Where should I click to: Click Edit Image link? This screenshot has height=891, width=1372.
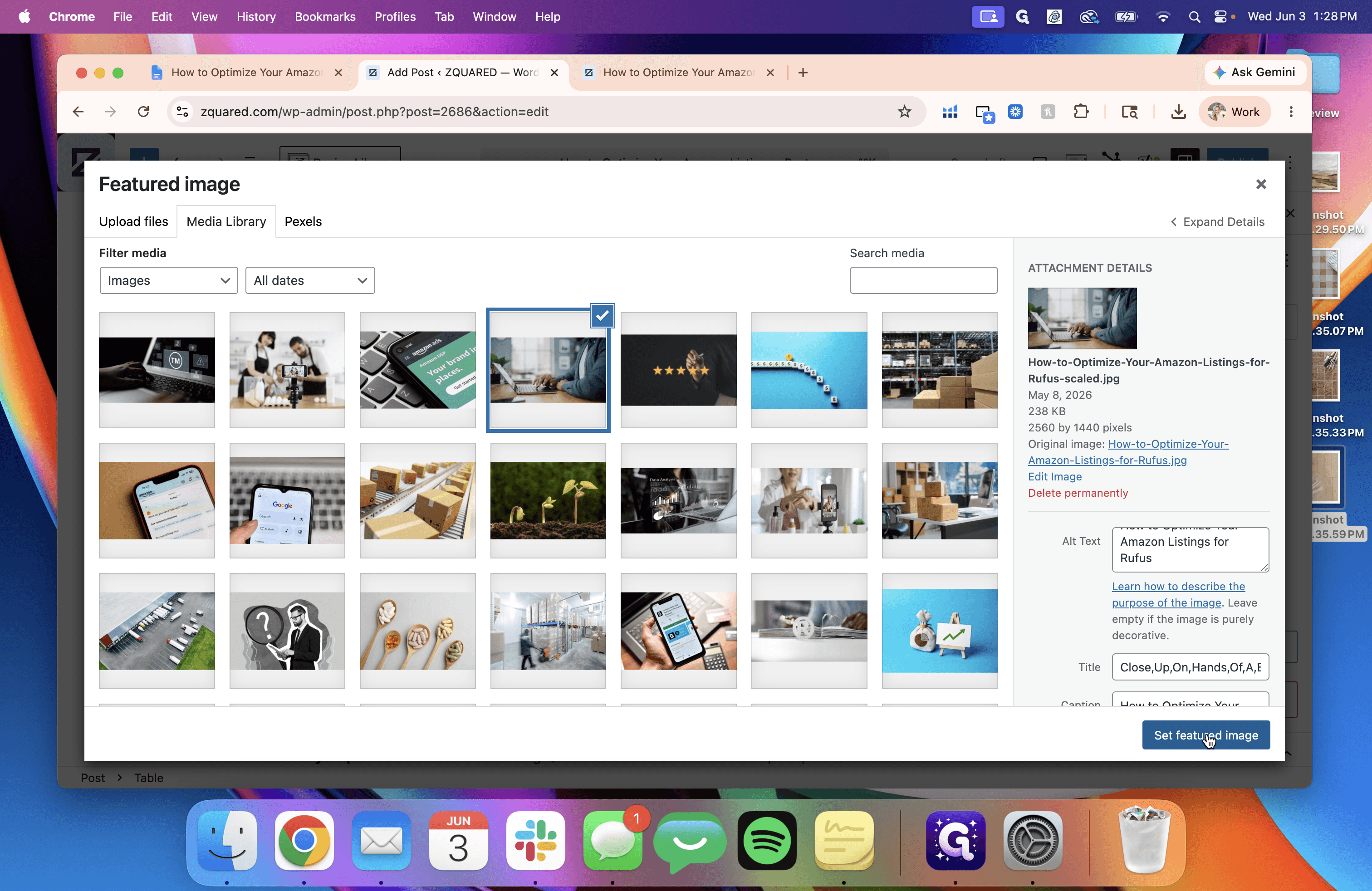tap(1054, 477)
